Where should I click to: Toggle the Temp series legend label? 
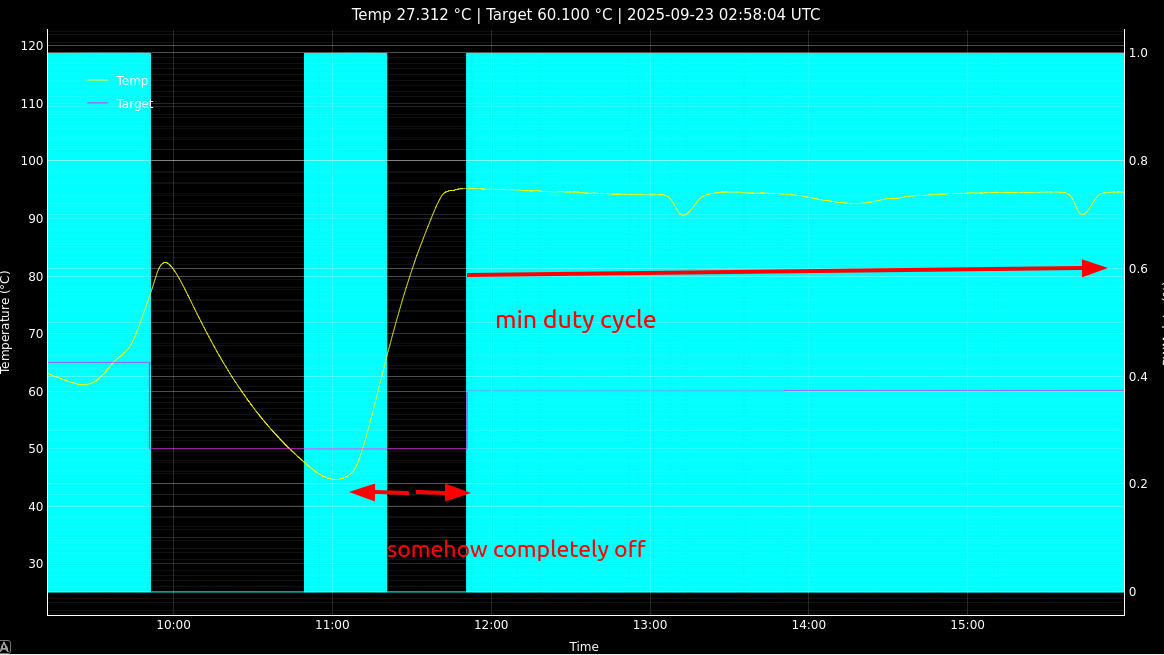pos(132,81)
